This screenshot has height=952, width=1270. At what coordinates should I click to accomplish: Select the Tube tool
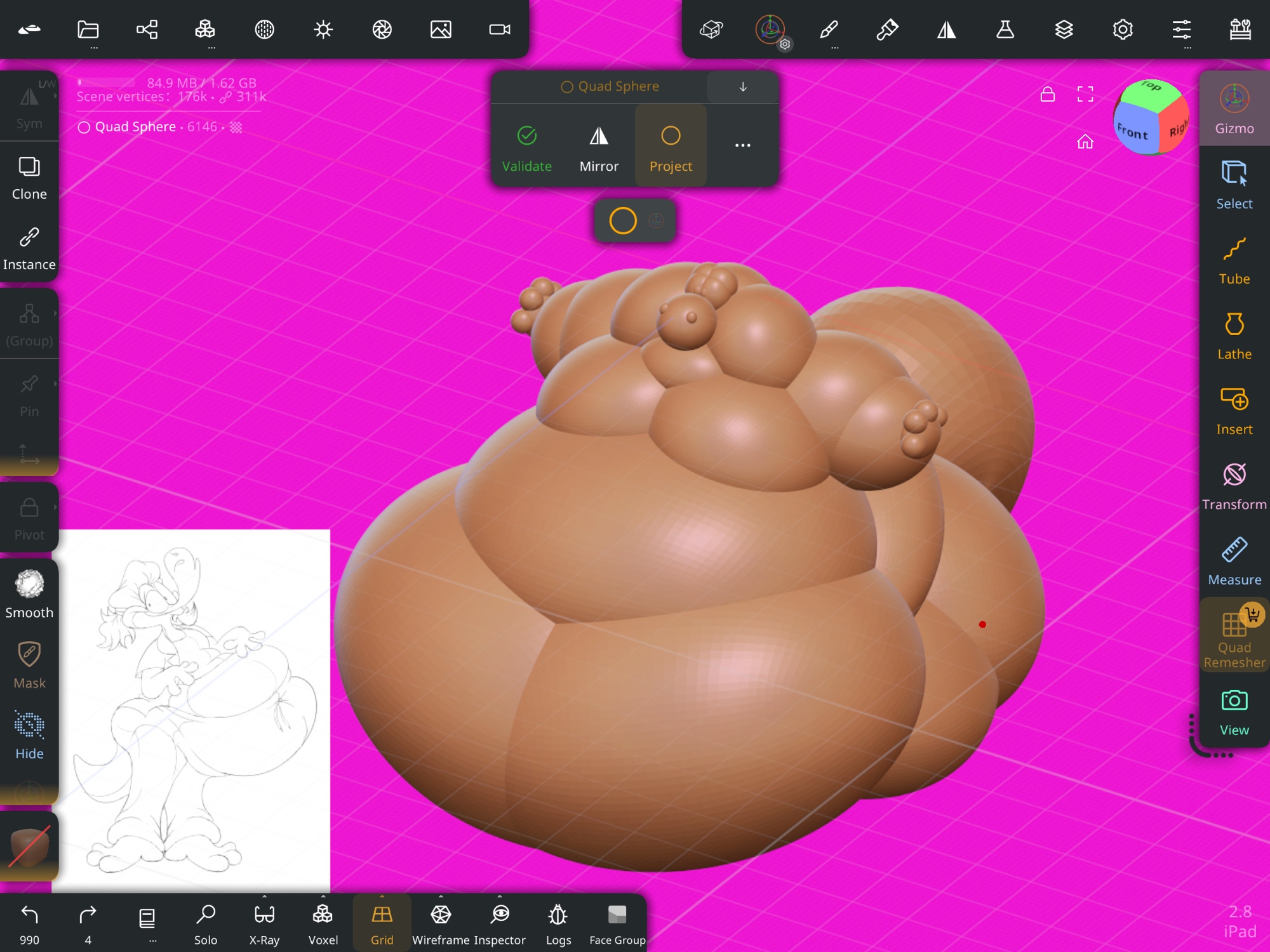pyautogui.click(x=1234, y=261)
